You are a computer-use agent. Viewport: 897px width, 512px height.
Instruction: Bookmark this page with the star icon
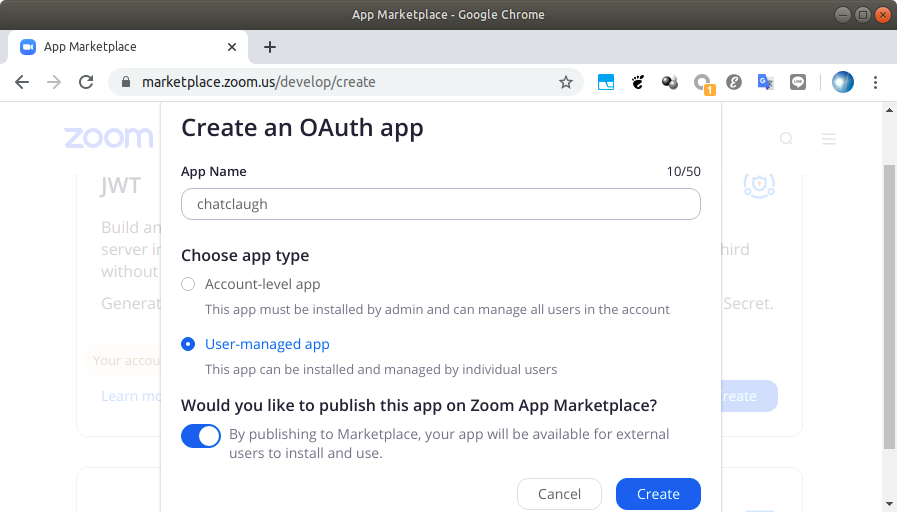566,82
